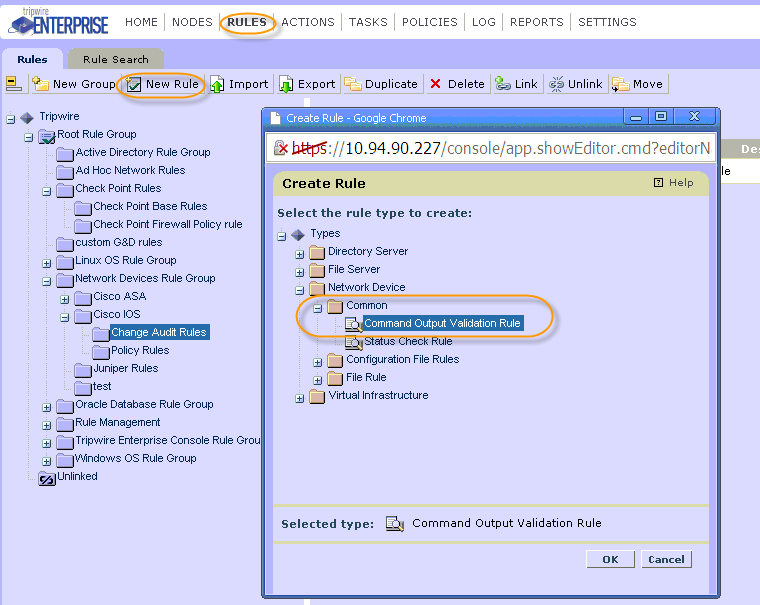The image size is (760, 605).
Task: Click the Duplicate rule icon
Action: (x=353, y=85)
